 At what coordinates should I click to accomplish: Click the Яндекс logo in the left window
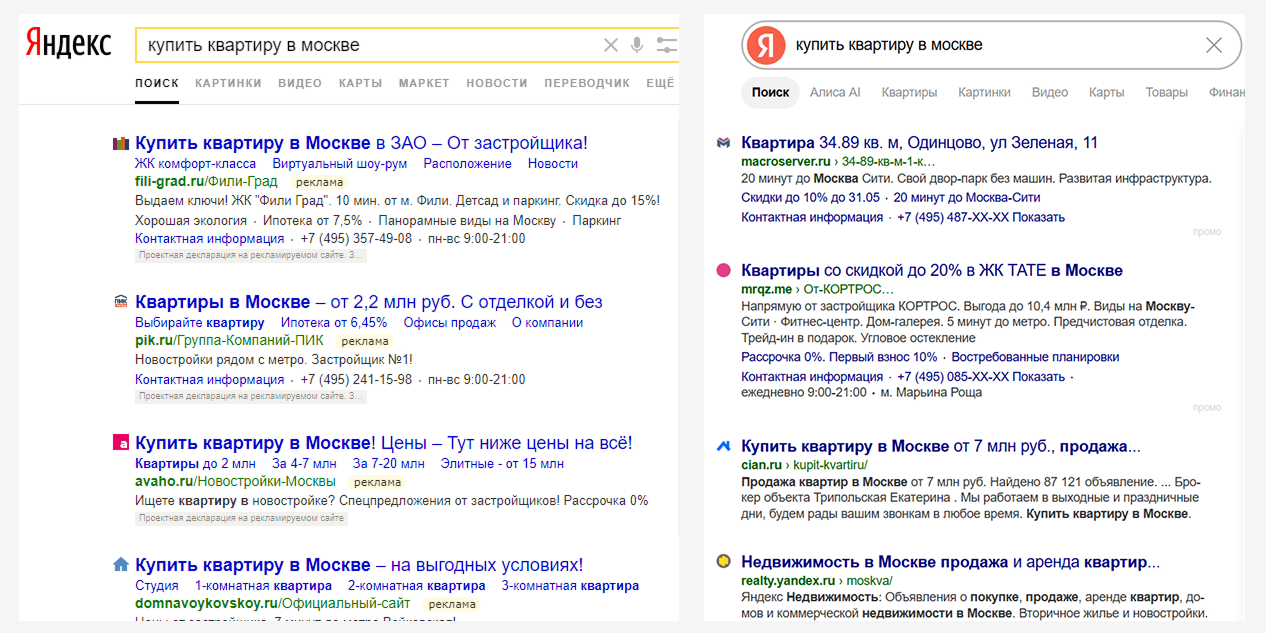click(69, 44)
